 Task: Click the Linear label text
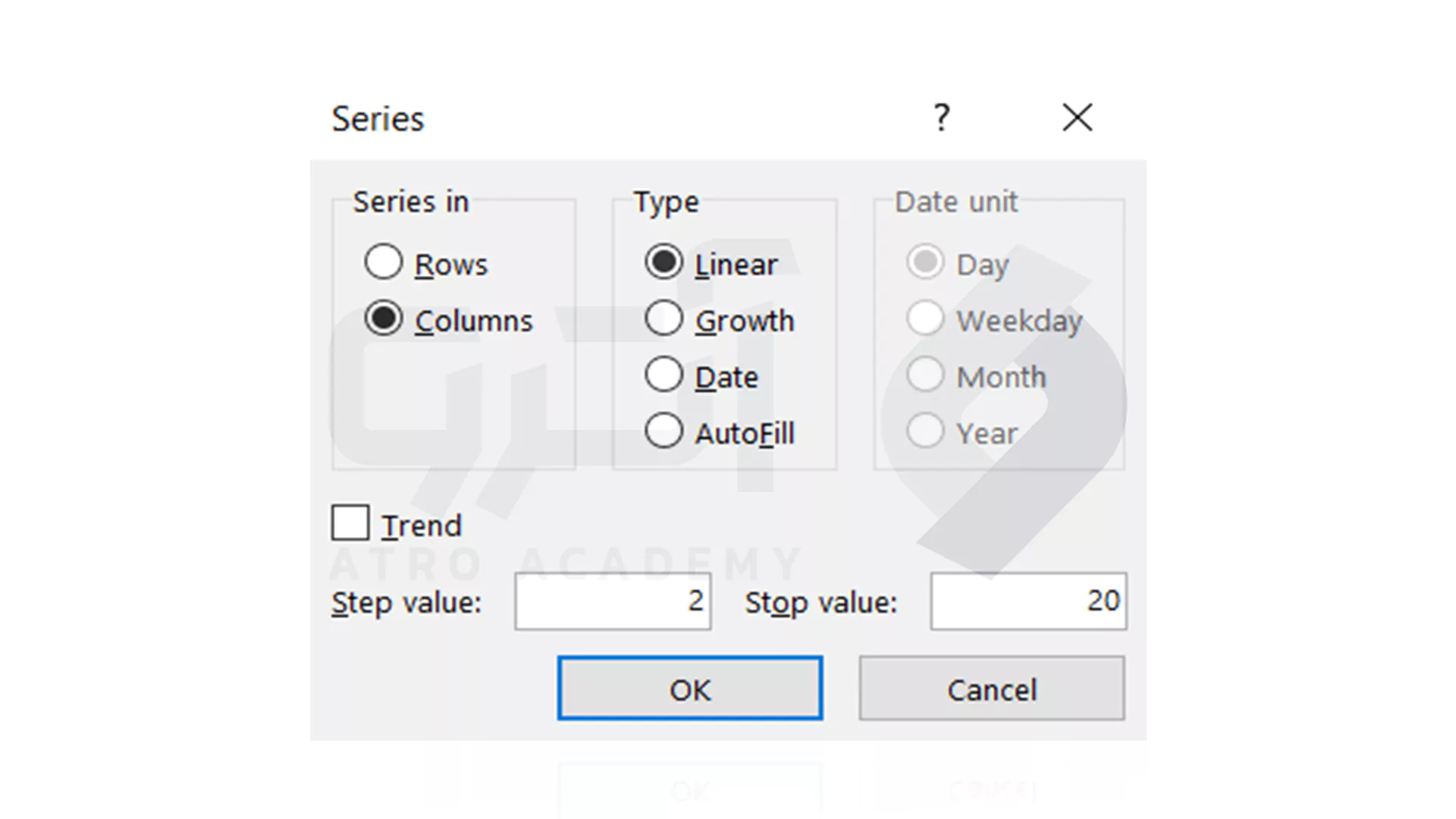[736, 265]
